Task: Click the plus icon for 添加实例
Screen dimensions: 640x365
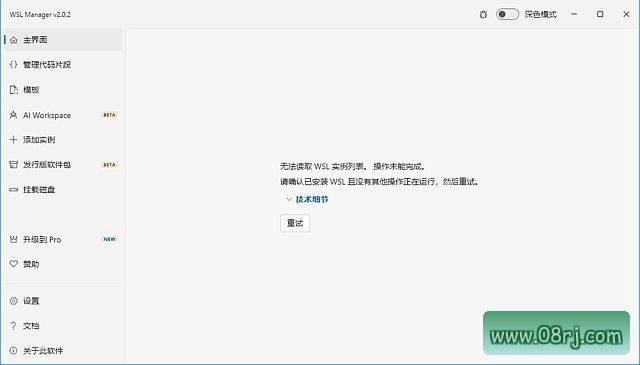Action: tap(13, 140)
